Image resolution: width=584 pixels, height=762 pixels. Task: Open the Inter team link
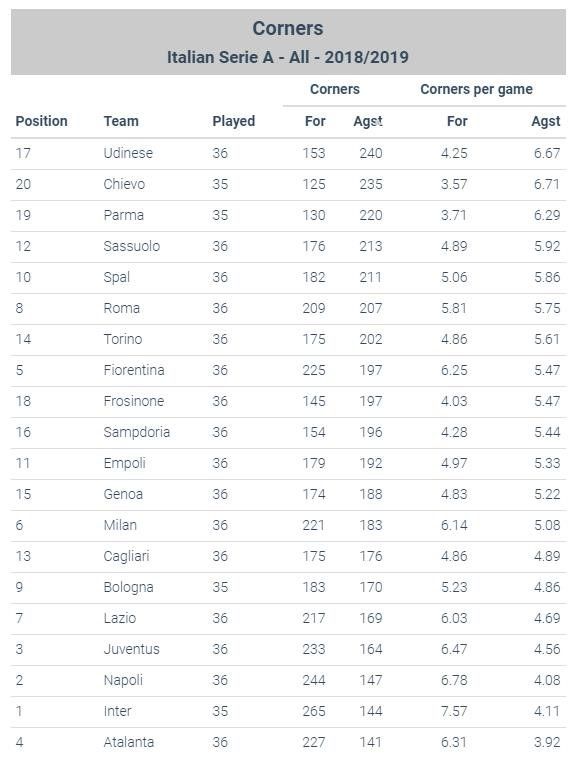117,711
